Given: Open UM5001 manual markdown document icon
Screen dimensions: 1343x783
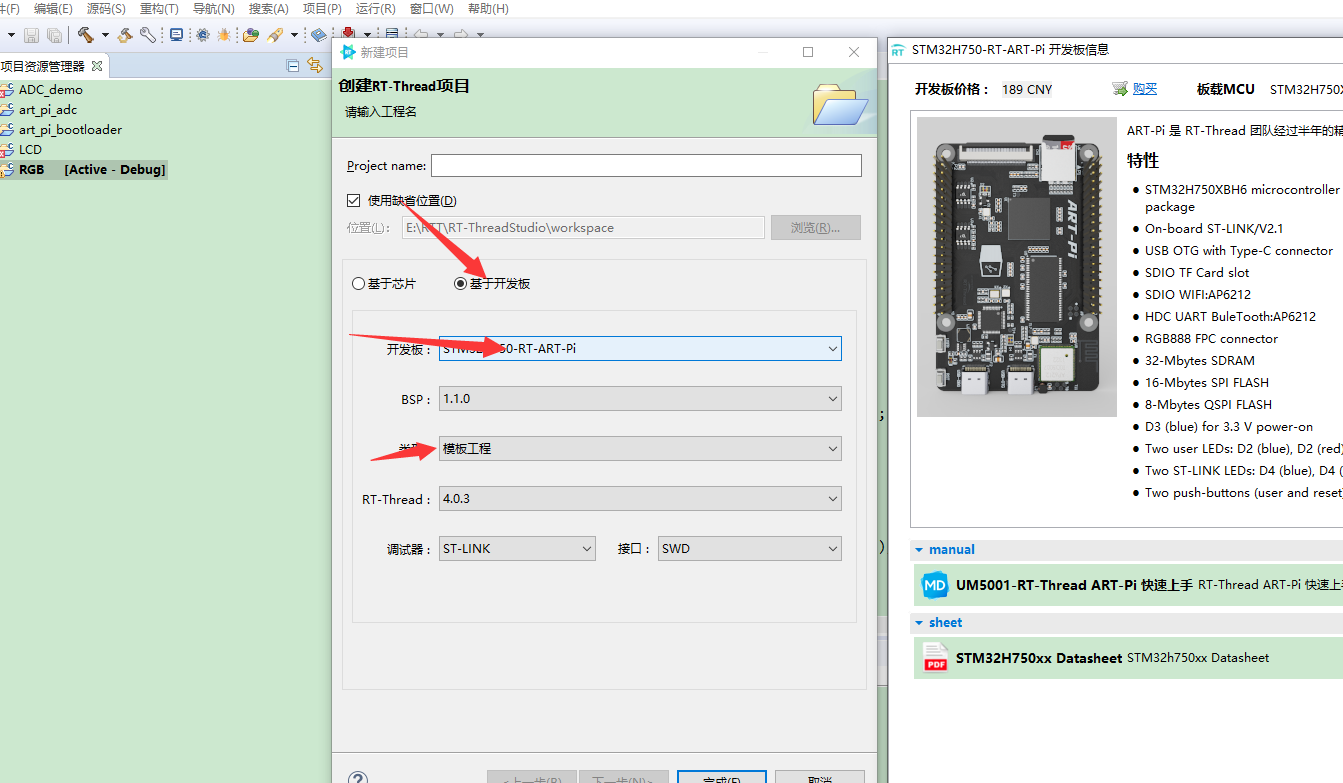Looking at the screenshot, I should (935, 586).
